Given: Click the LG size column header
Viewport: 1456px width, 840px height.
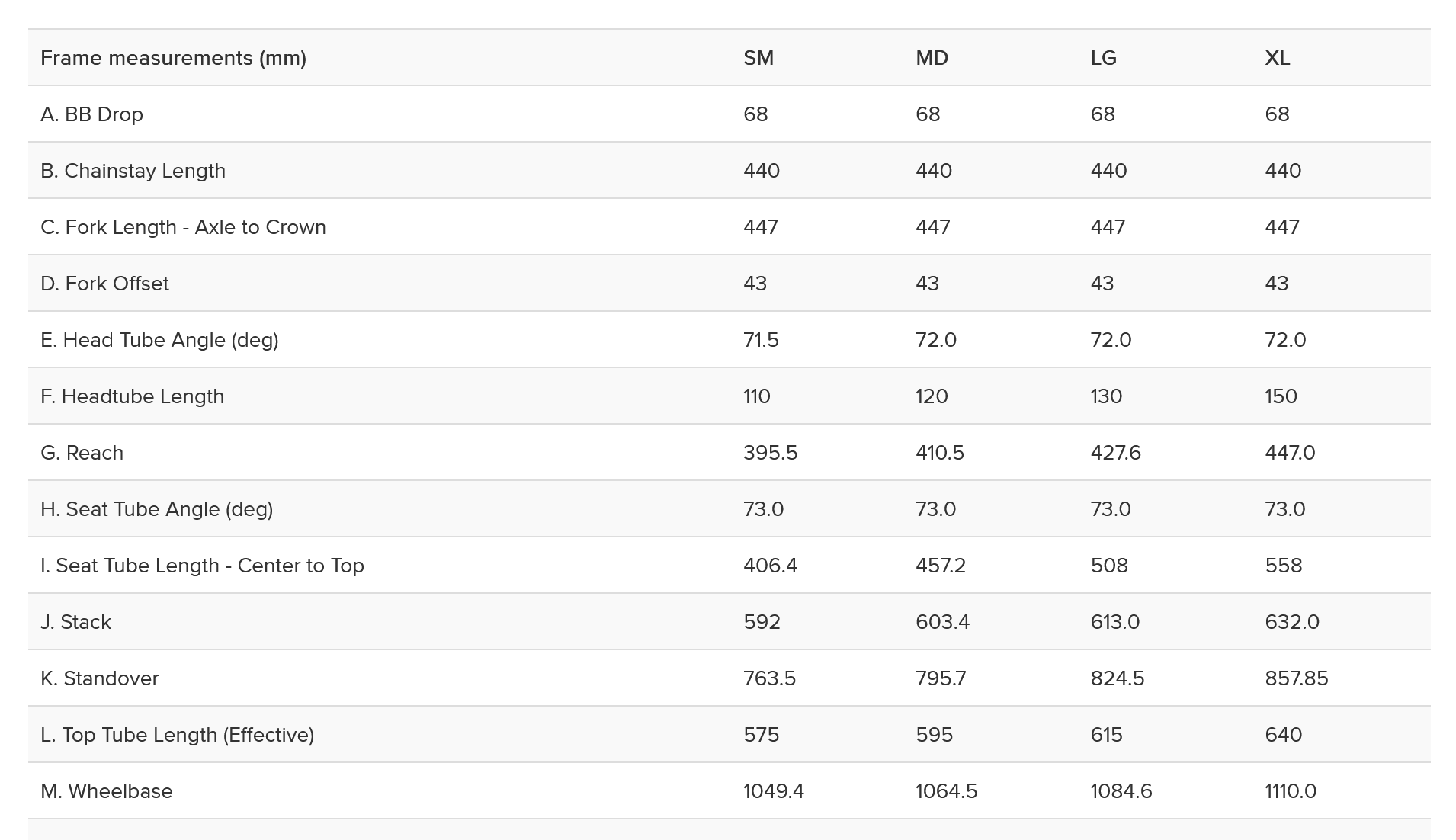Looking at the screenshot, I should pyautogui.click(x=1103, y=58).
